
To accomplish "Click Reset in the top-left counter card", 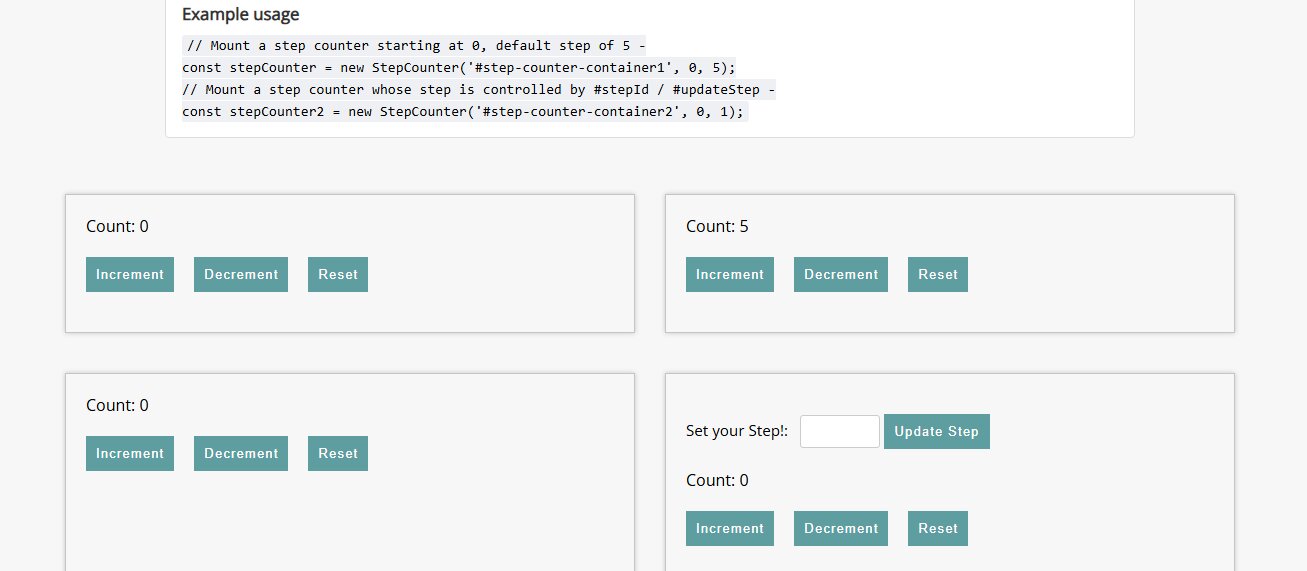I will pos(338,275).
